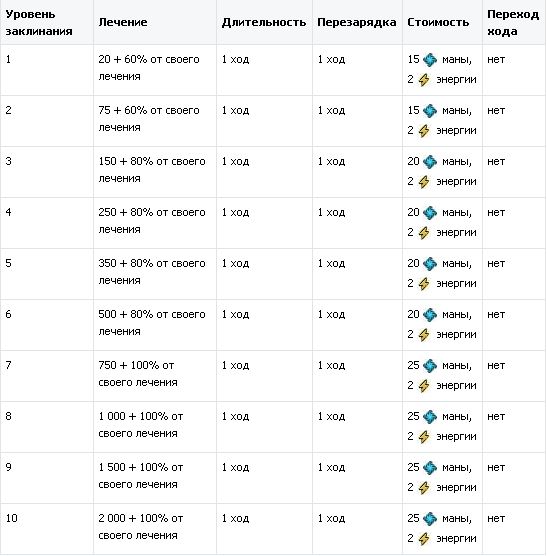This screenshot has width=547, height=556.
Task: Click the "Перезарядка" column header
Action: [357, 22]
